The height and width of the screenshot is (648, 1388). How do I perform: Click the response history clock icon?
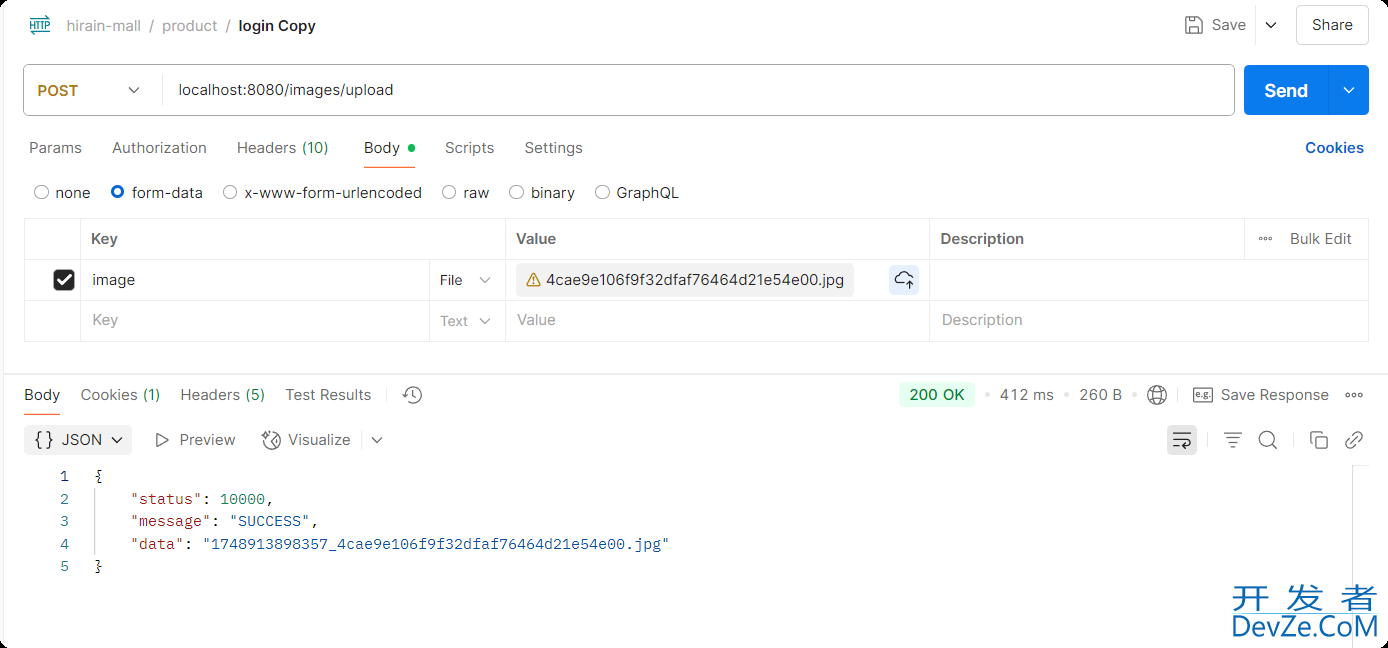pyautogui.click(x=412, y=395)
